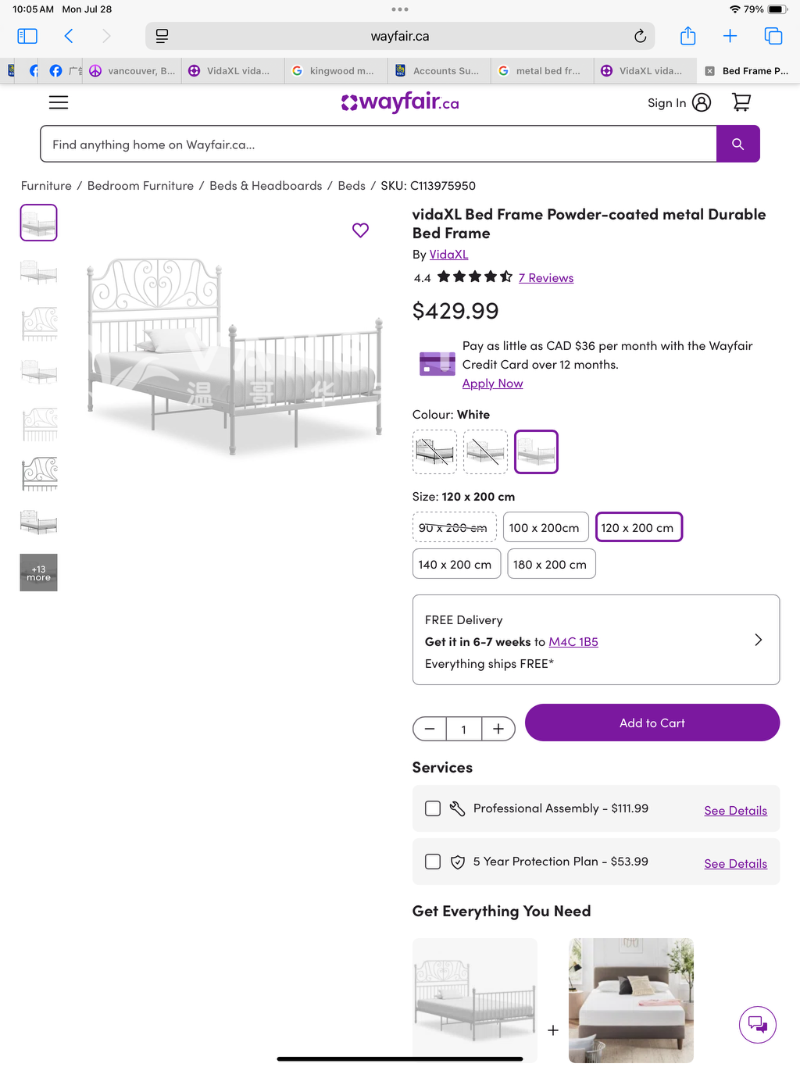Open the live chat bubble icon
The height and width of the screenshot is (1067, 800).
757,1023
